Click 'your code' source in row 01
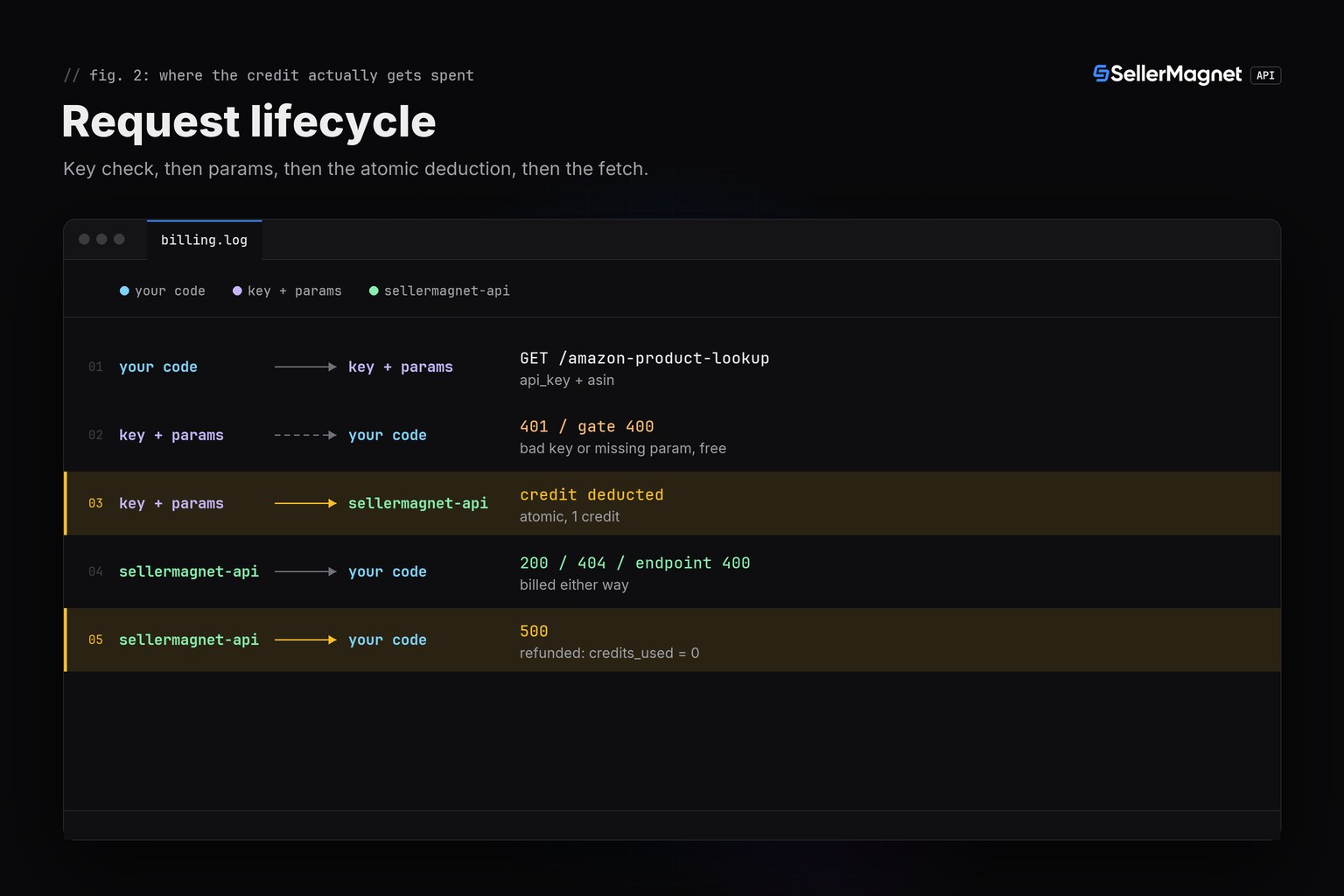This screenshot has width=1344, height=896. click(x=158, y=367)
